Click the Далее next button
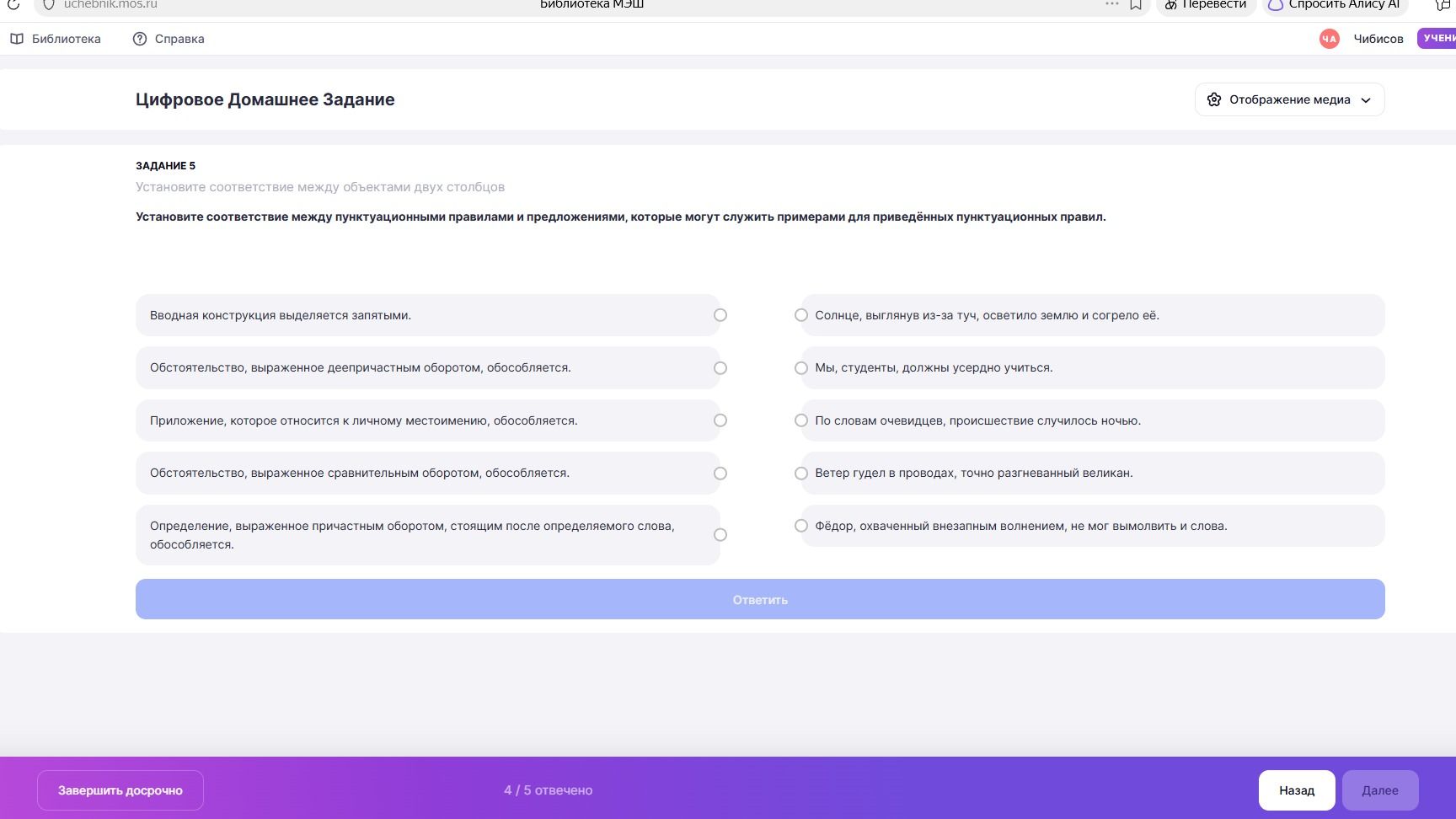This screenshot has height=819, width=1456. coord(1380,790)
